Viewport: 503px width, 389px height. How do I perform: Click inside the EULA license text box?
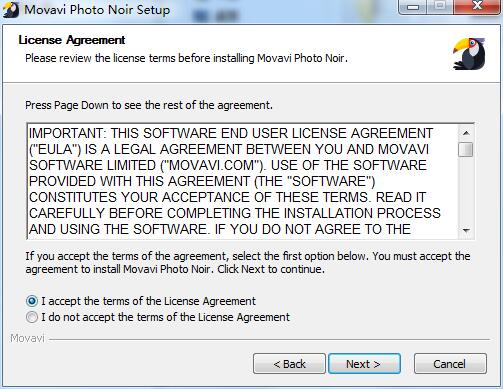242,181
